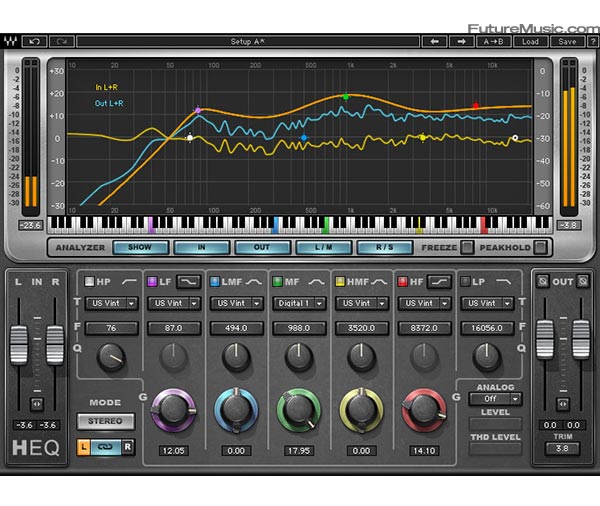The width and height of the screenshot is (600, 506).
Task: Go to previous preset arrow
Action: pos(434,41)
